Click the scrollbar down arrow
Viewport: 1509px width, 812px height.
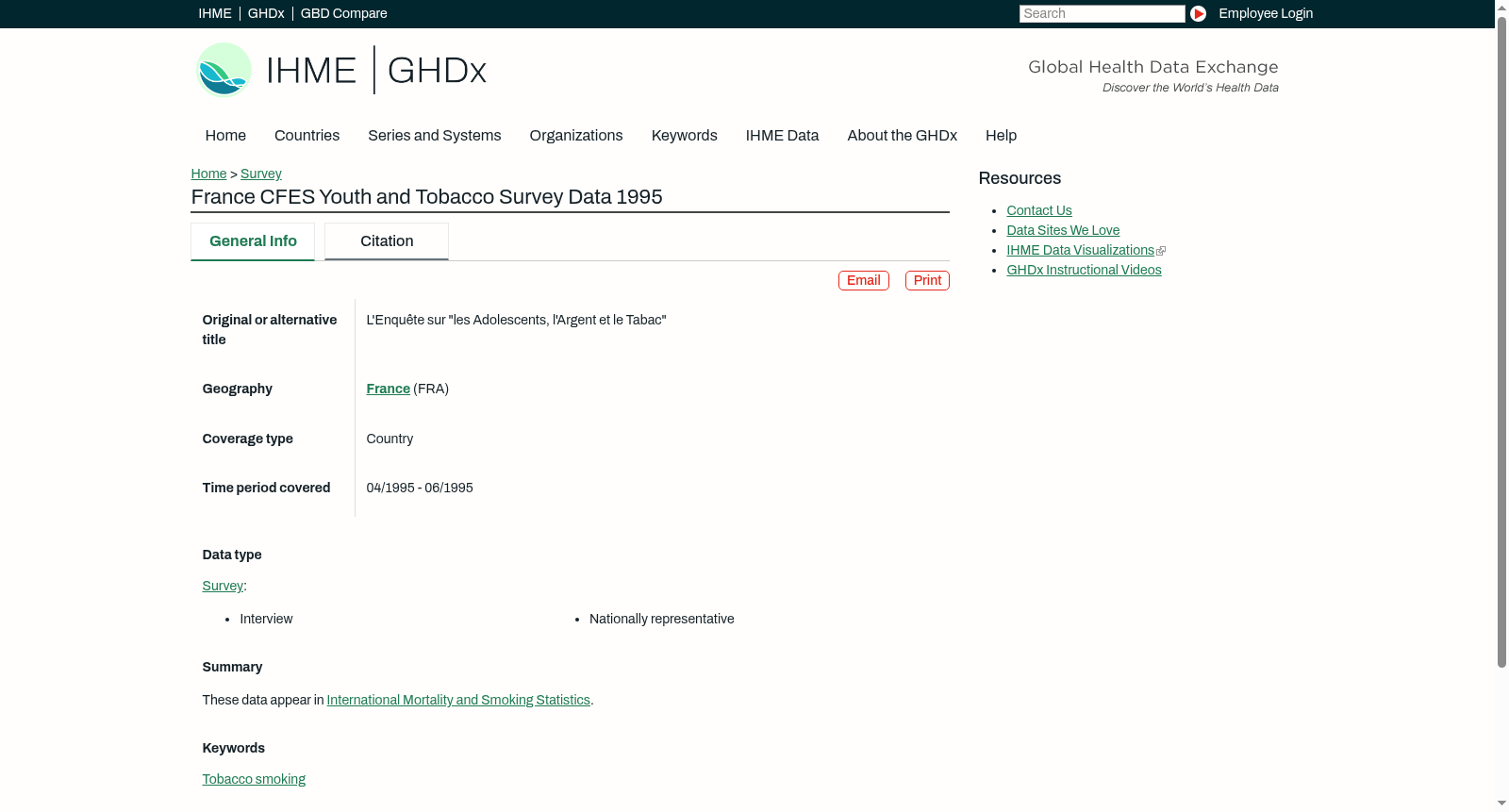point(1501,804)
